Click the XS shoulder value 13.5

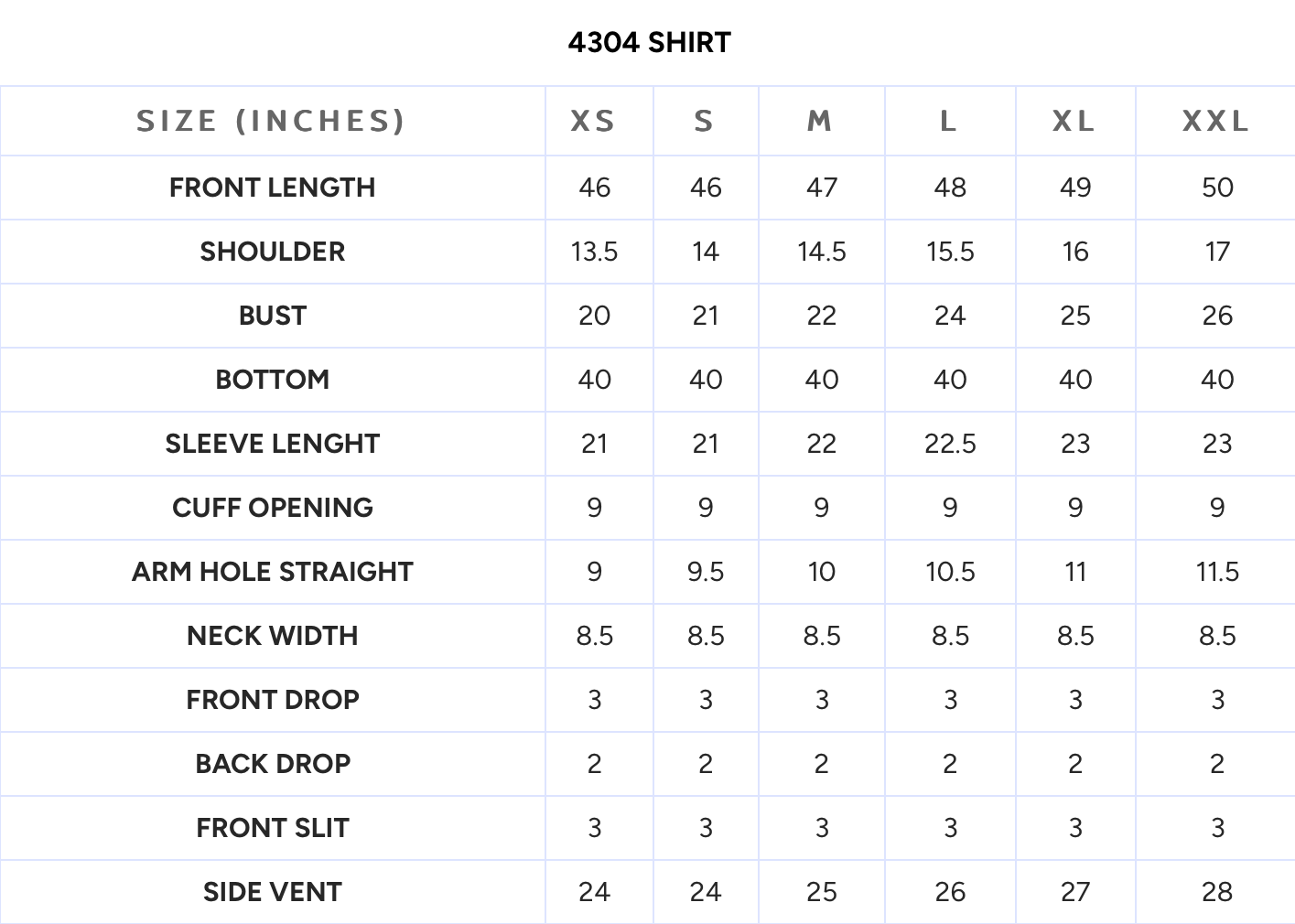coord(594,252)
